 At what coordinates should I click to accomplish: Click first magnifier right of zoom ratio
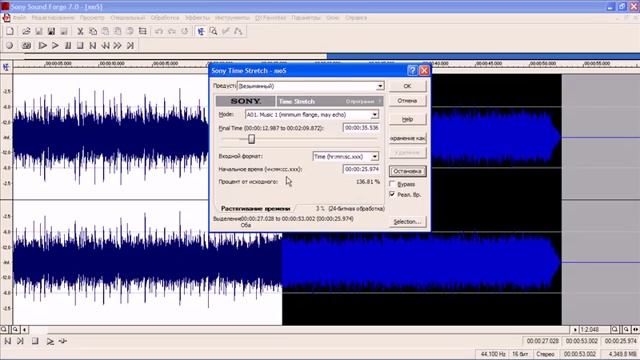click(615, 329)
